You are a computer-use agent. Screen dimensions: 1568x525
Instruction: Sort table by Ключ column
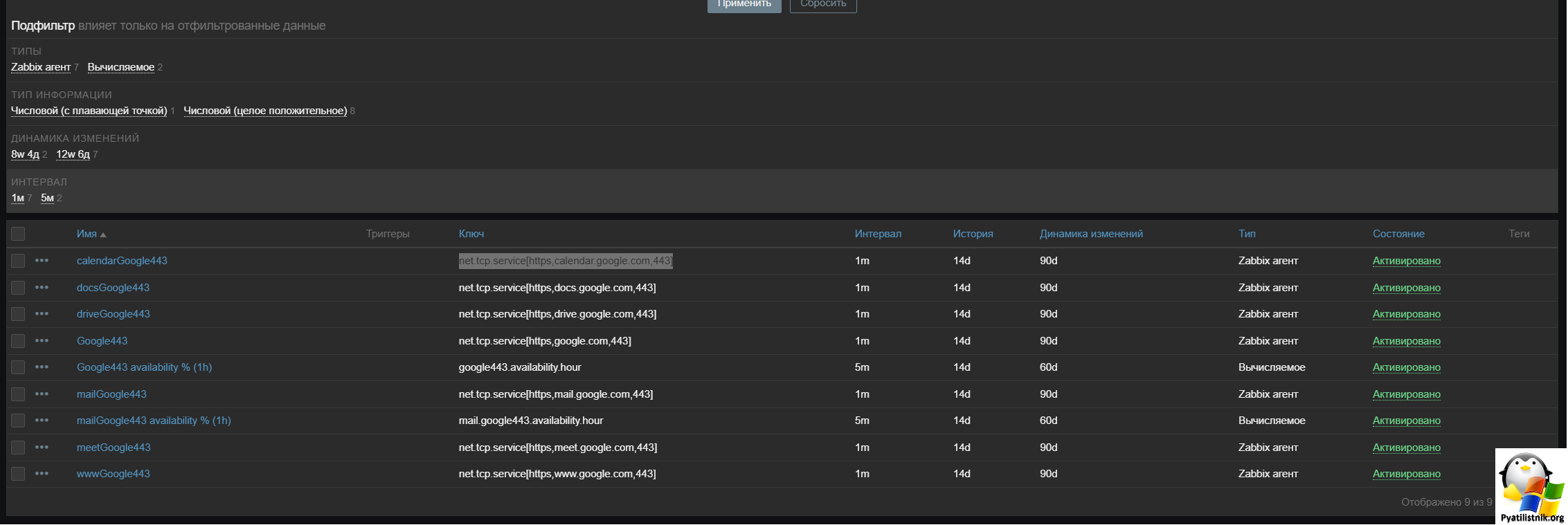click(471, 234)
